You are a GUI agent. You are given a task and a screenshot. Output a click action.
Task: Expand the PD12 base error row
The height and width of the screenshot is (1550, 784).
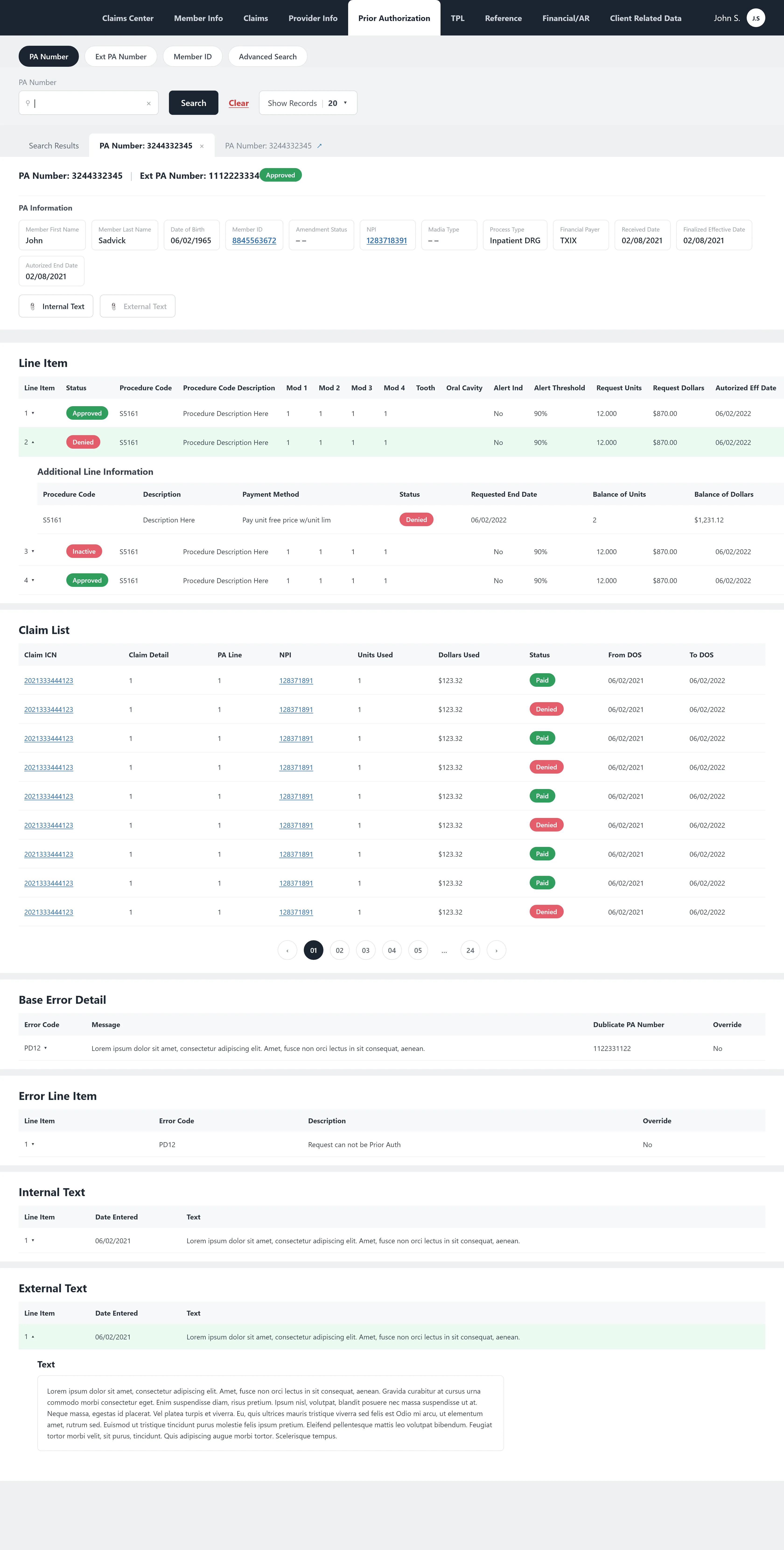pyautogui.click(x=46, y=1048)
